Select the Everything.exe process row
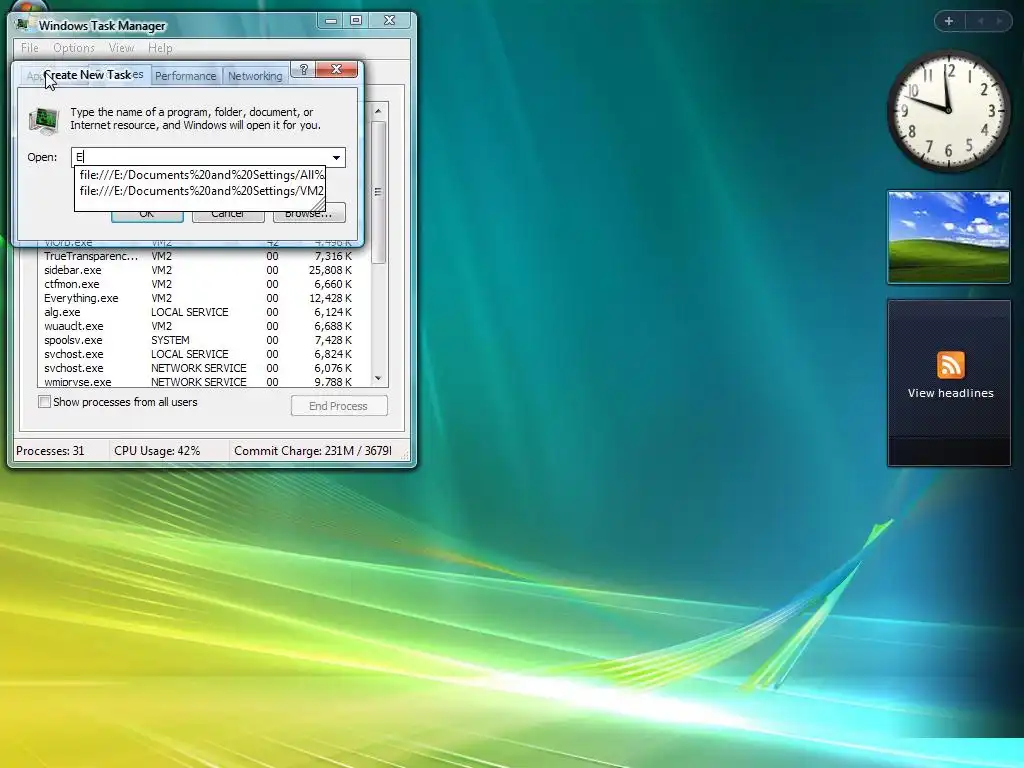Viewport: 1024px width, 768px height. click(204, 298)
